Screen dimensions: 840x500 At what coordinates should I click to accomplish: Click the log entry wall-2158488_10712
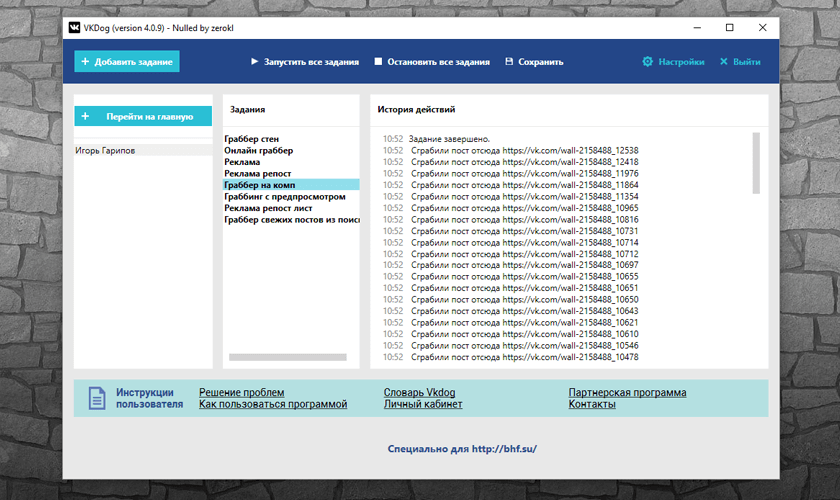point(511,254)
